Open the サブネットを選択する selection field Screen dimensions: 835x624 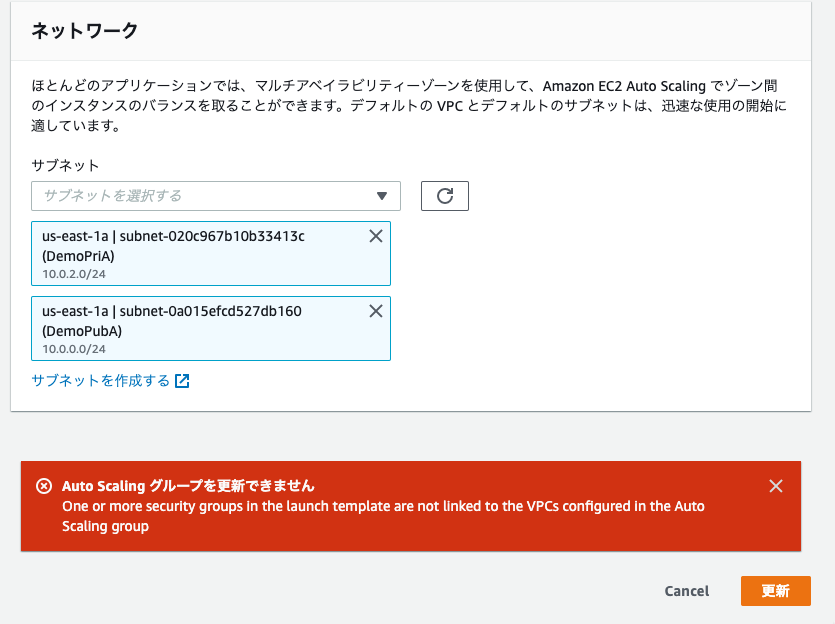coord(216,196)
